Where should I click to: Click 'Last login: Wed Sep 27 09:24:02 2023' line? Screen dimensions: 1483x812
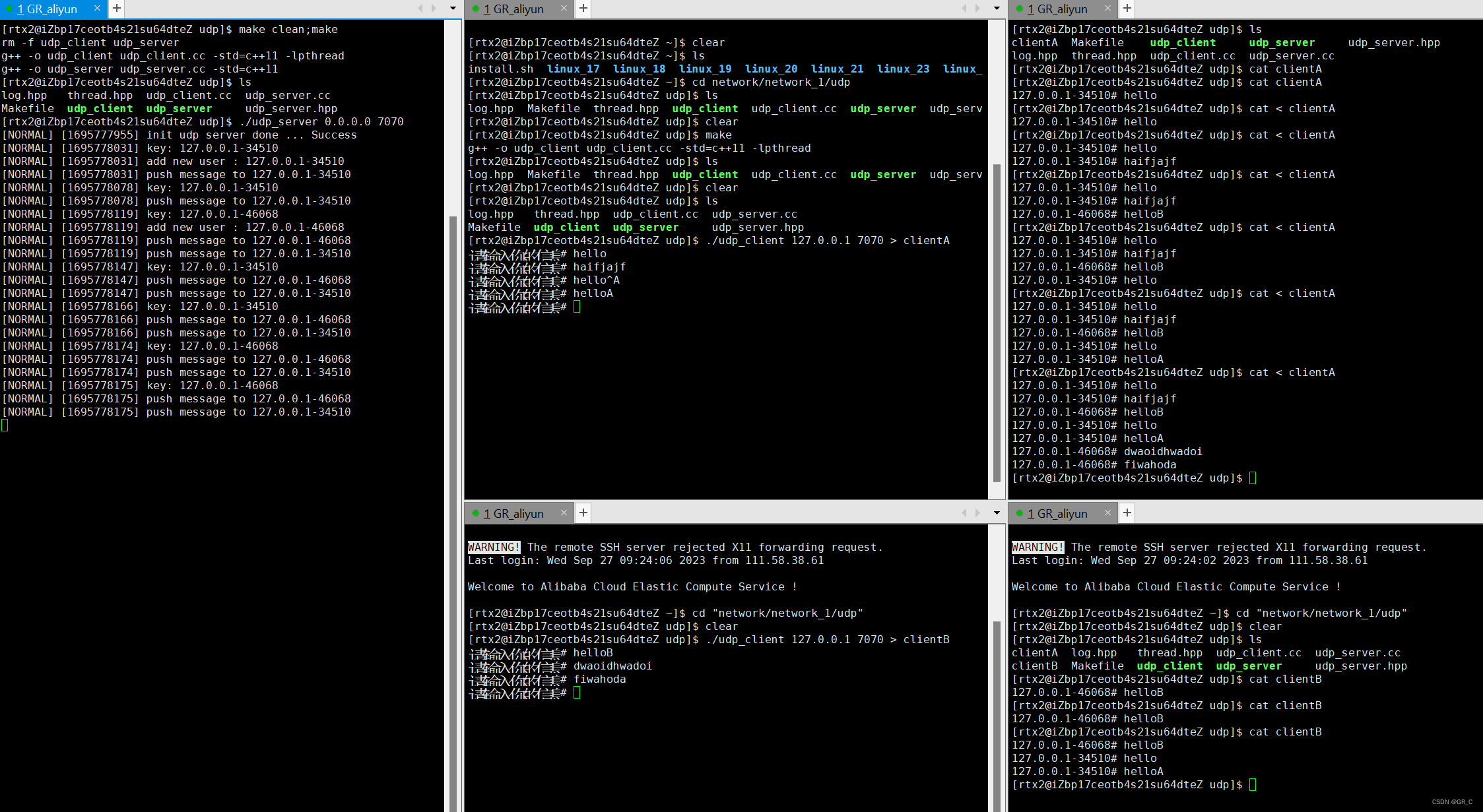click(1190, 560)
